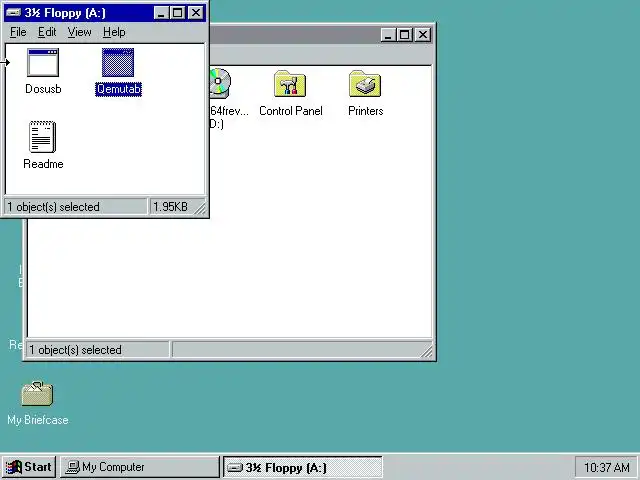640x480 pixels.
Task: Open the Edit menu in Floppy window
Action: [47, 32]
